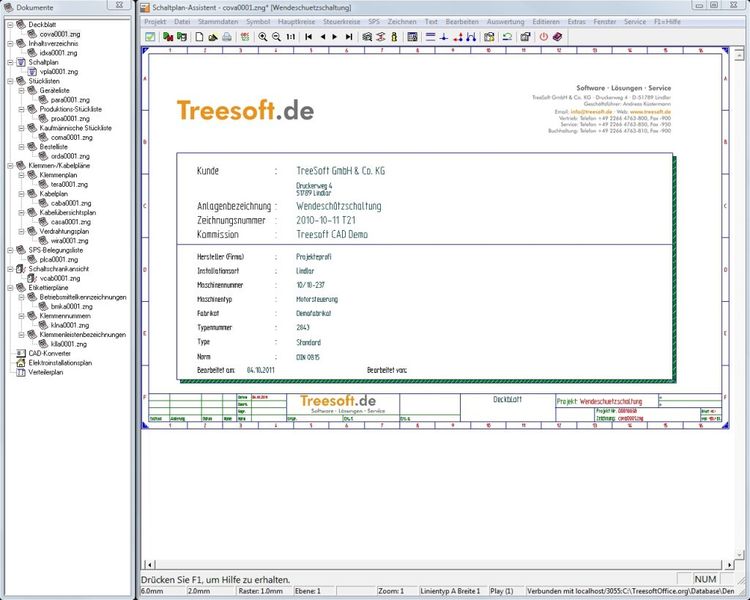Click the Linientyp A Breite 1 status field
The image size is (750, 600).
tap(452, 591)
